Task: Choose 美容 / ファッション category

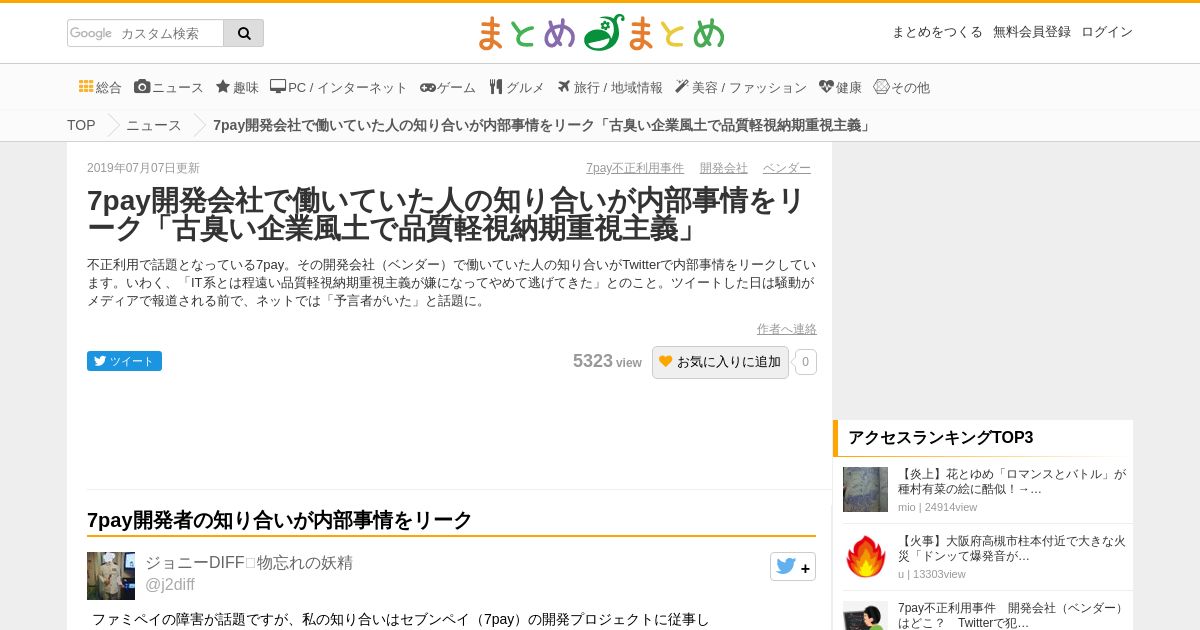Action: pyautogui.click(x=741, y=87)
